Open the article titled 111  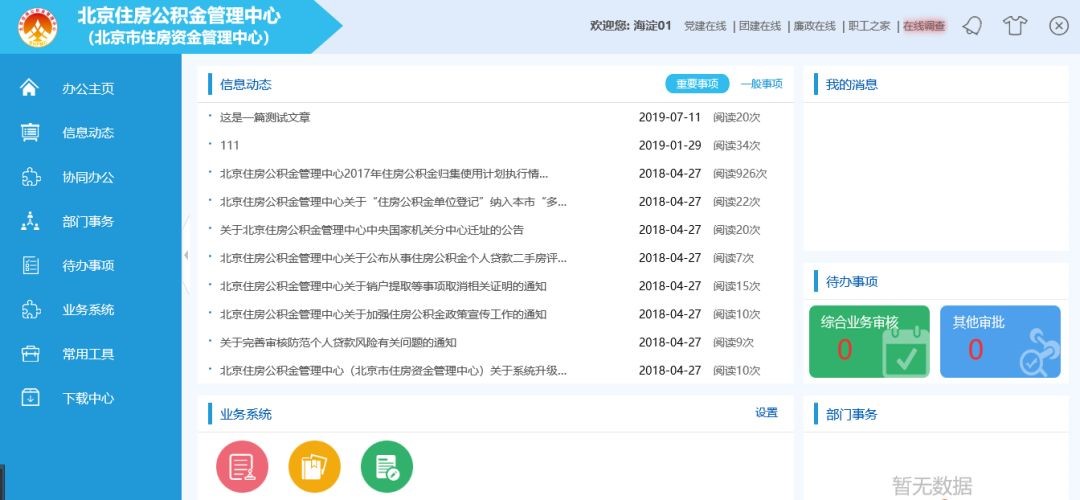[x=229, y=145]
